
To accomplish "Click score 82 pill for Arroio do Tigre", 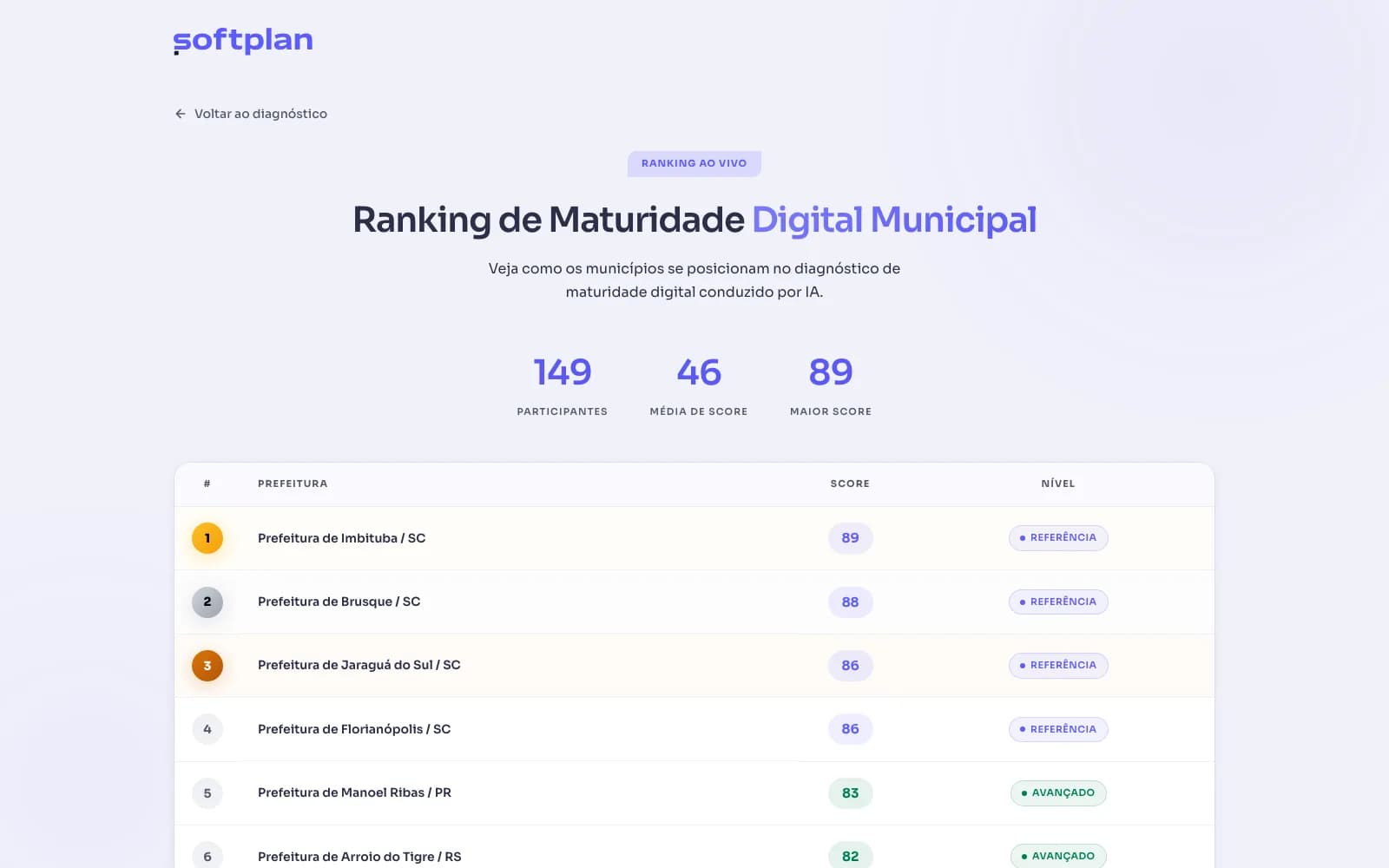I will [x=850, y=856].
